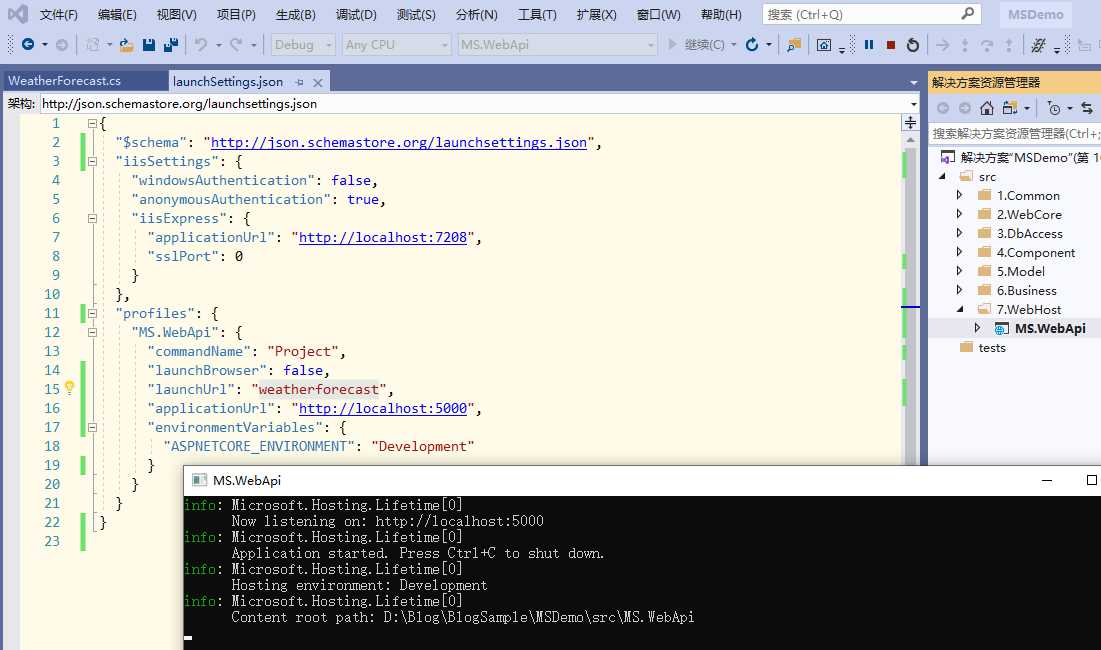Click the Pending Changes Filter clock icon
Viewport: 1101px width, 650px height.
coord(1054,108)
